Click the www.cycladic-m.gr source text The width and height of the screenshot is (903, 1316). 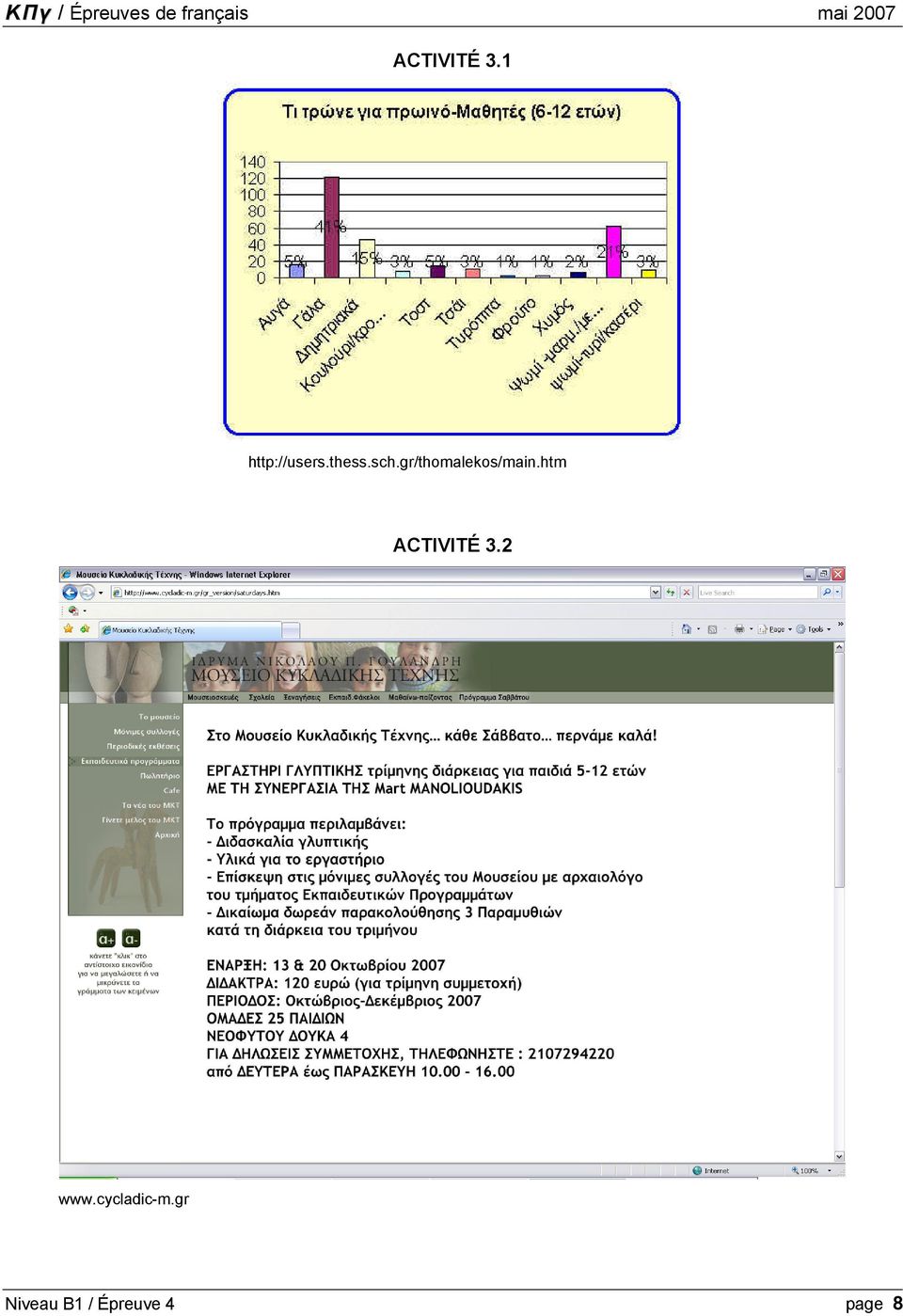[x=123, y=1199]
